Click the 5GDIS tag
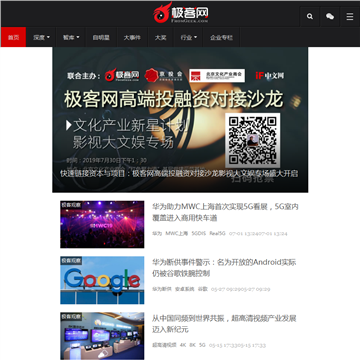 (x=199, y=233)
